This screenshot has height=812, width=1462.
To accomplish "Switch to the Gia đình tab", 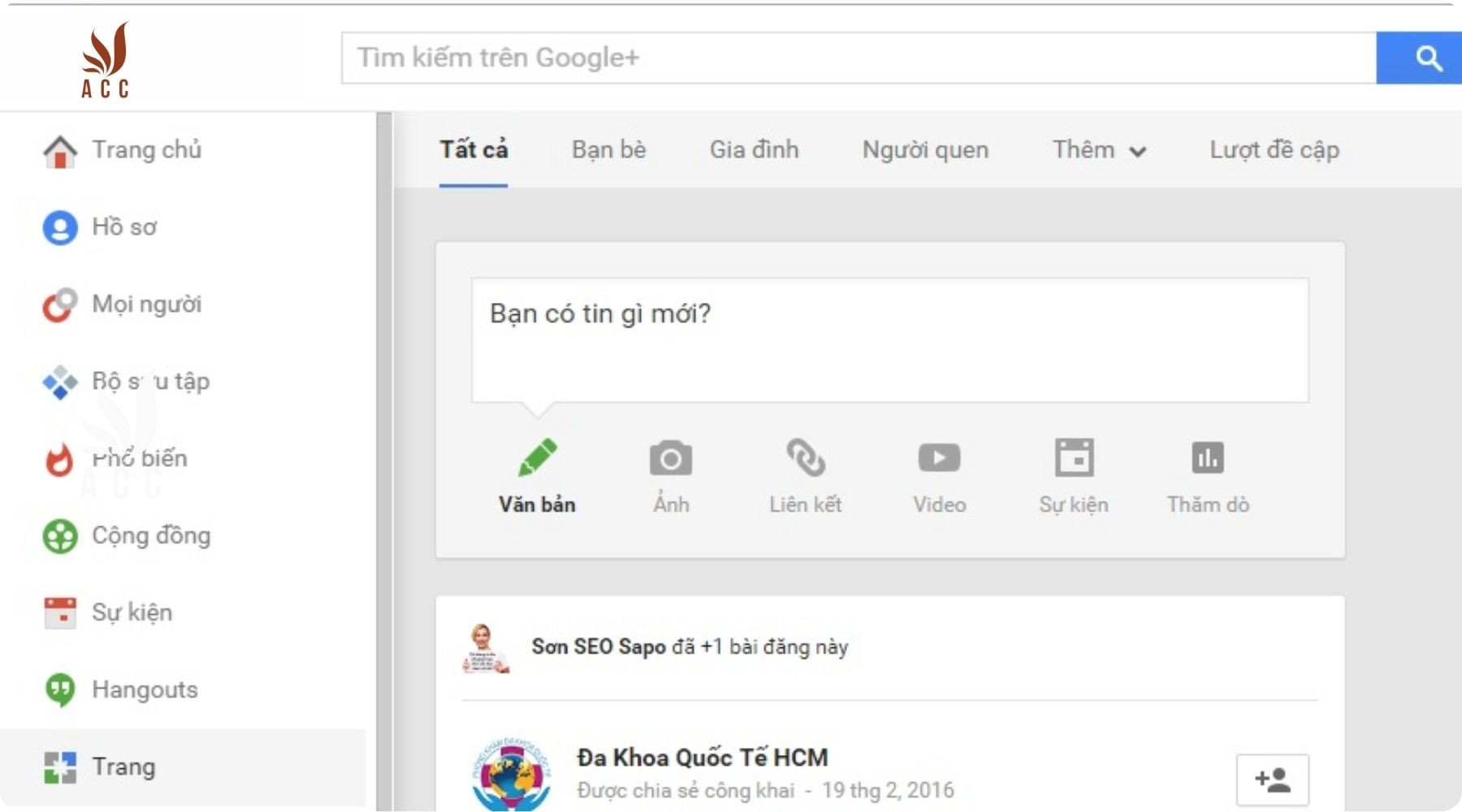I will (x=755, y=150).
